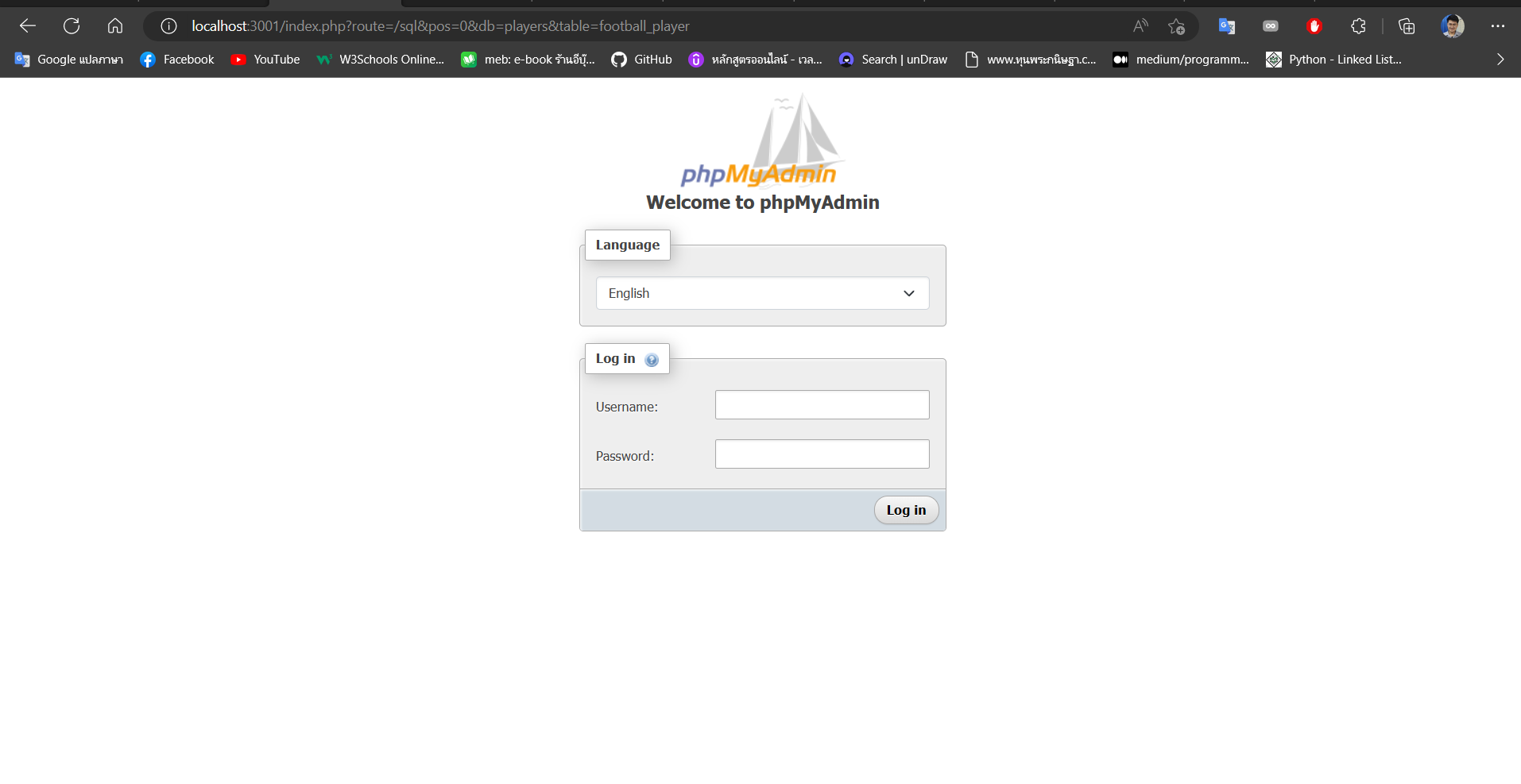Viewport: 1521px width, 784px height.
Task: Open the Google Translate extension
Action: click(x=1226, y=25)
